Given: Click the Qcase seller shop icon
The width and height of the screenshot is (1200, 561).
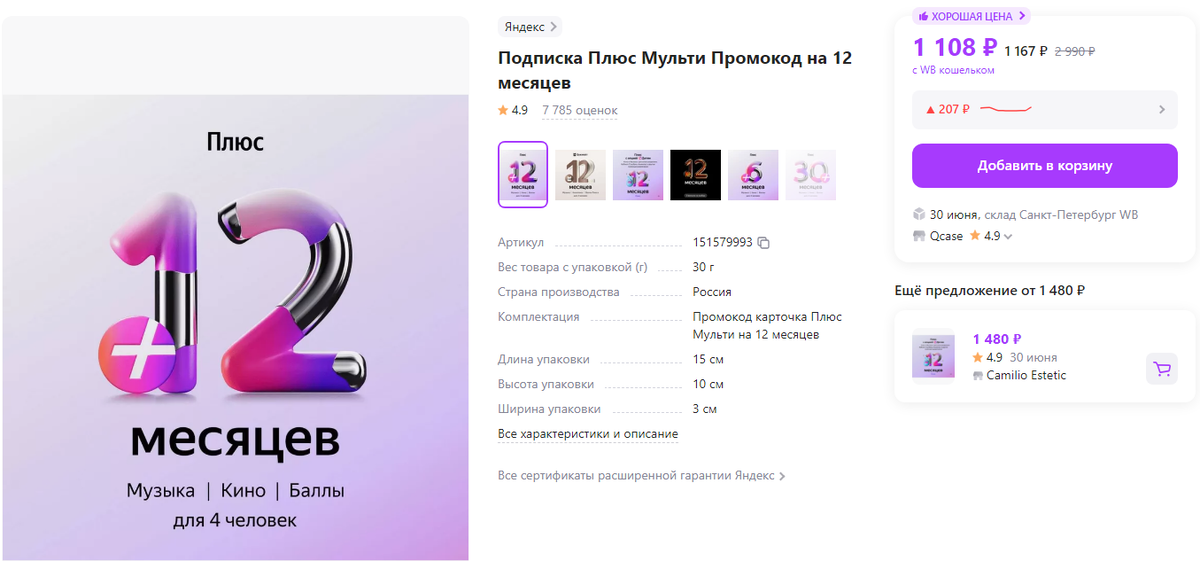Looking at the screenshot, I should [x=919, y=236].
